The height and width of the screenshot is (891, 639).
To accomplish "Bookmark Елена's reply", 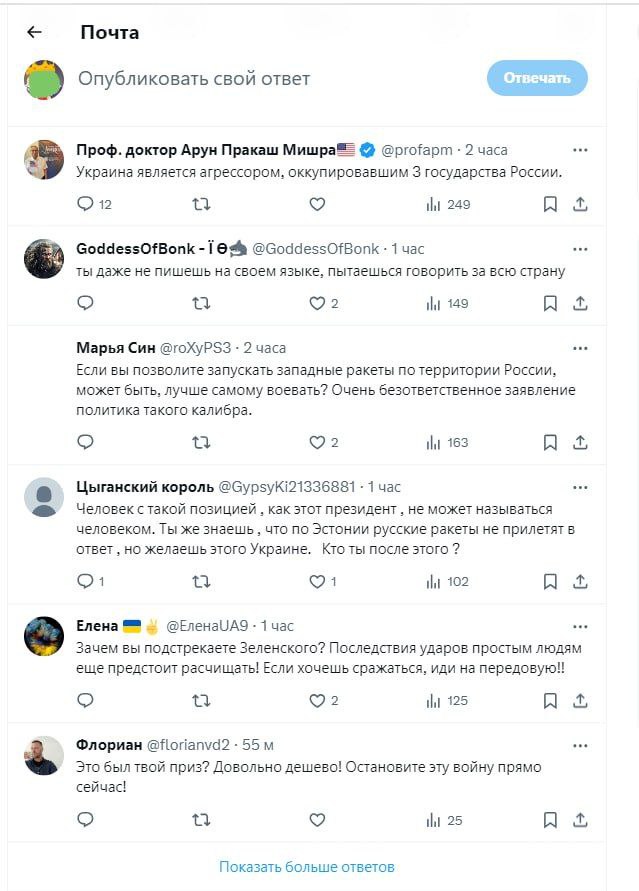I will coord(550,700).
